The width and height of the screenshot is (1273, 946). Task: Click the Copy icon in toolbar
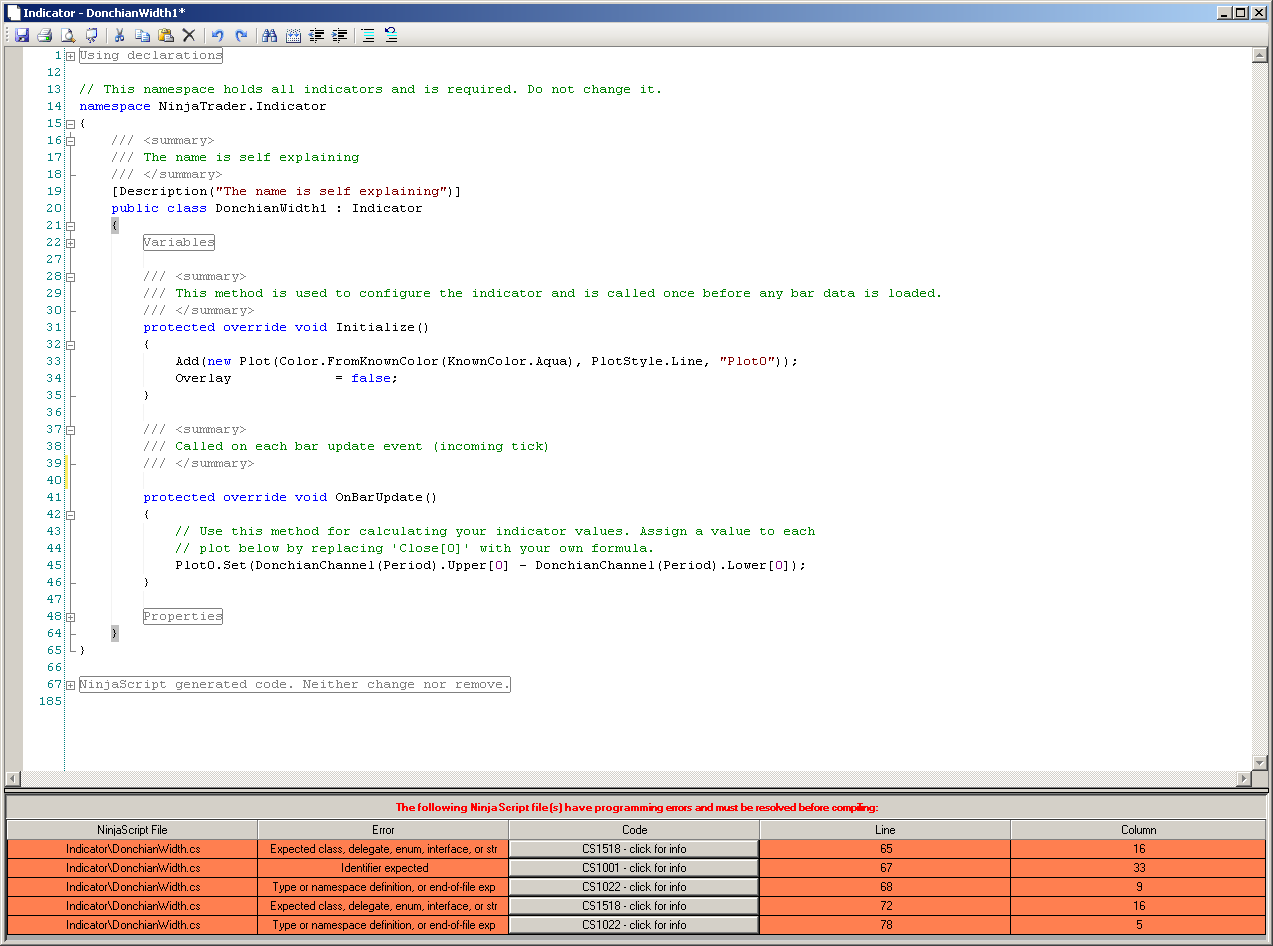coord(142,35)
